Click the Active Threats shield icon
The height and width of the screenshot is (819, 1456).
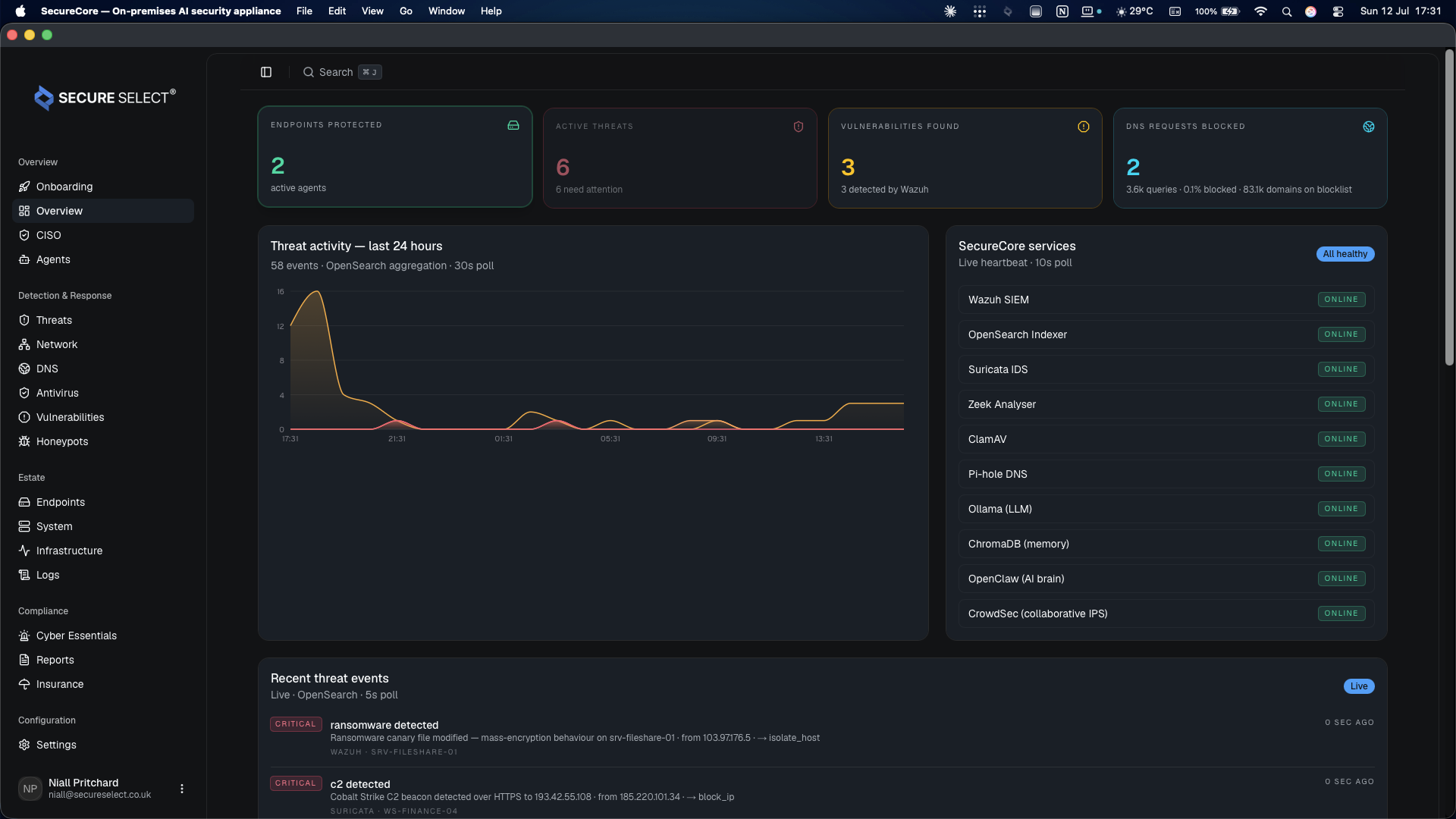[x=799, y=127]
